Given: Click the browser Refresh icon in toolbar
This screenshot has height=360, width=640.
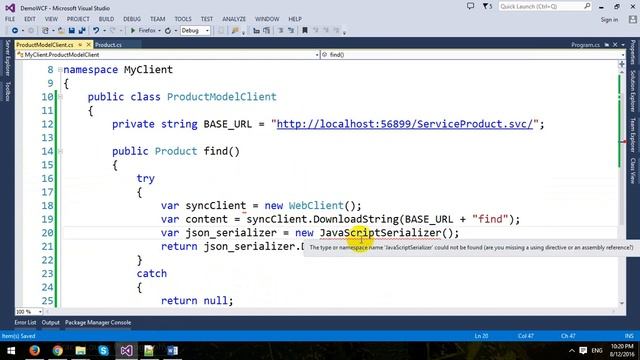Looking at the screenshot, I should click(168, 31).
